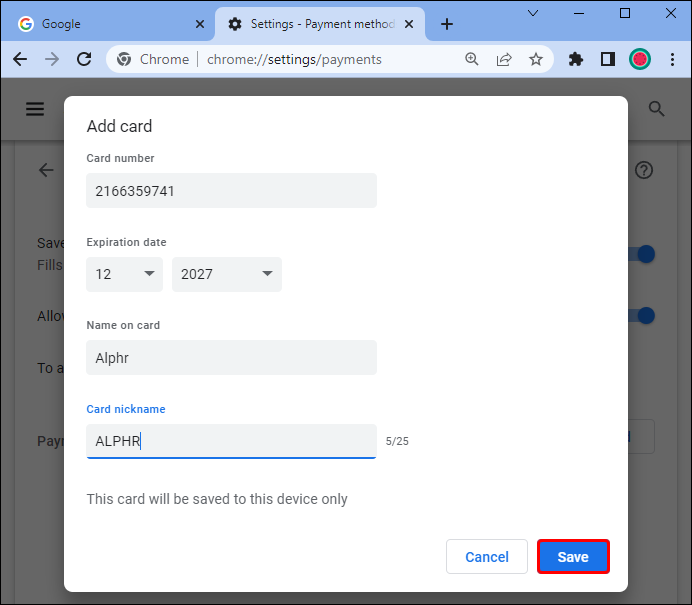Reload the current page
This screenshot has height=605, width=692.
[84, 59]
